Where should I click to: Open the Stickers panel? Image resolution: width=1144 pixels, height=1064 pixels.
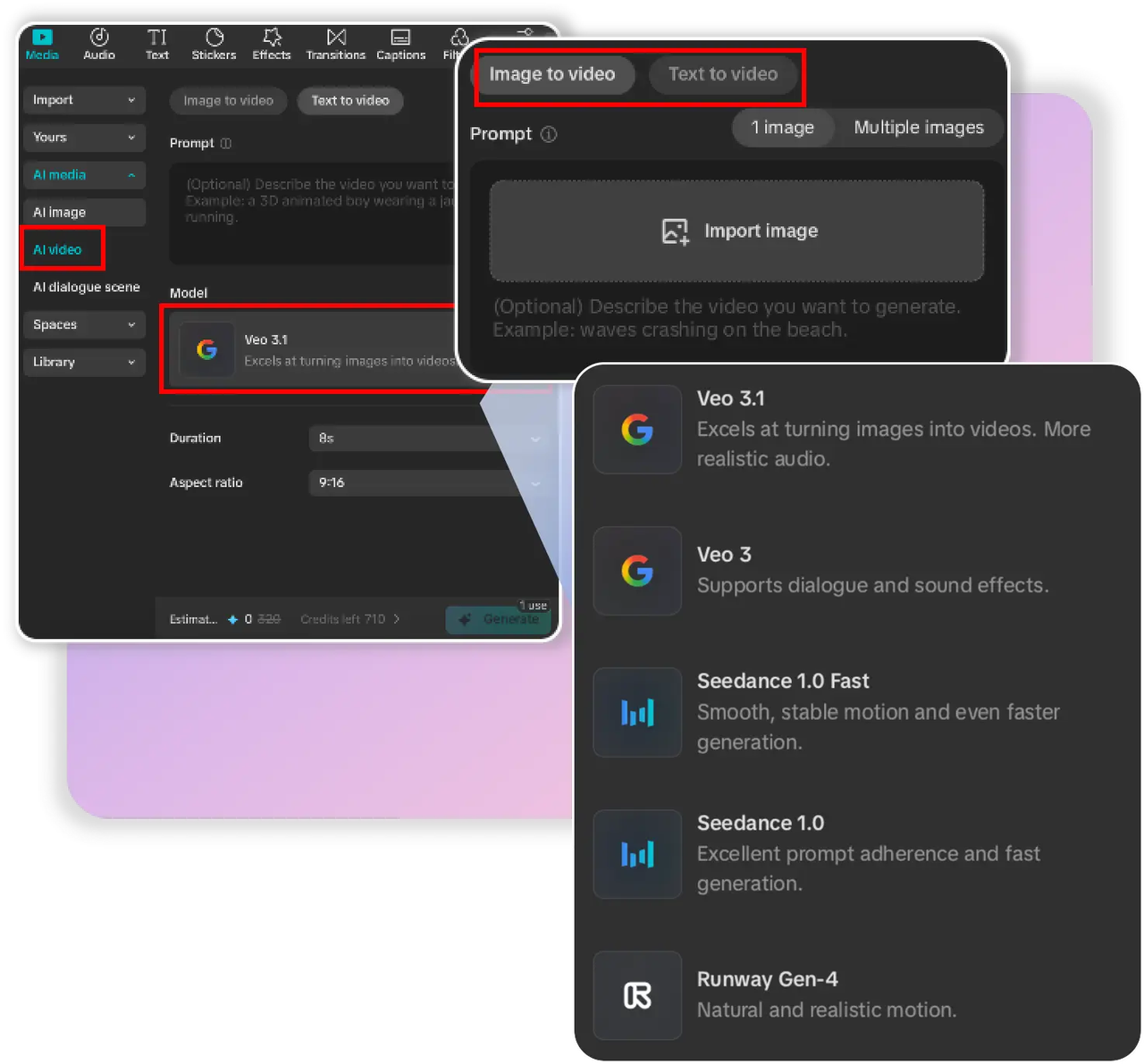214,44
